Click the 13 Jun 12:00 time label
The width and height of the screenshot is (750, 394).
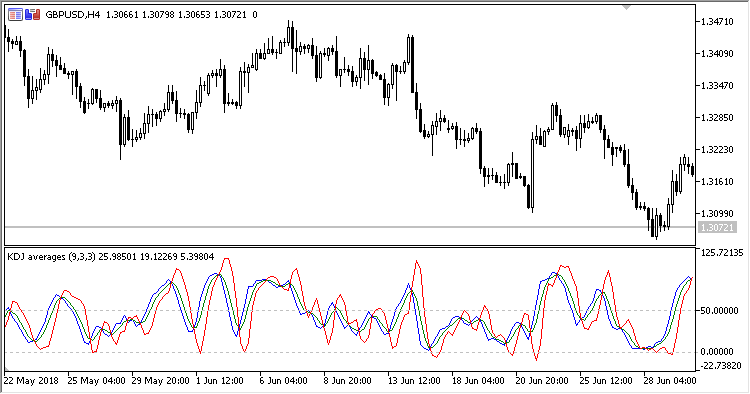414,381
